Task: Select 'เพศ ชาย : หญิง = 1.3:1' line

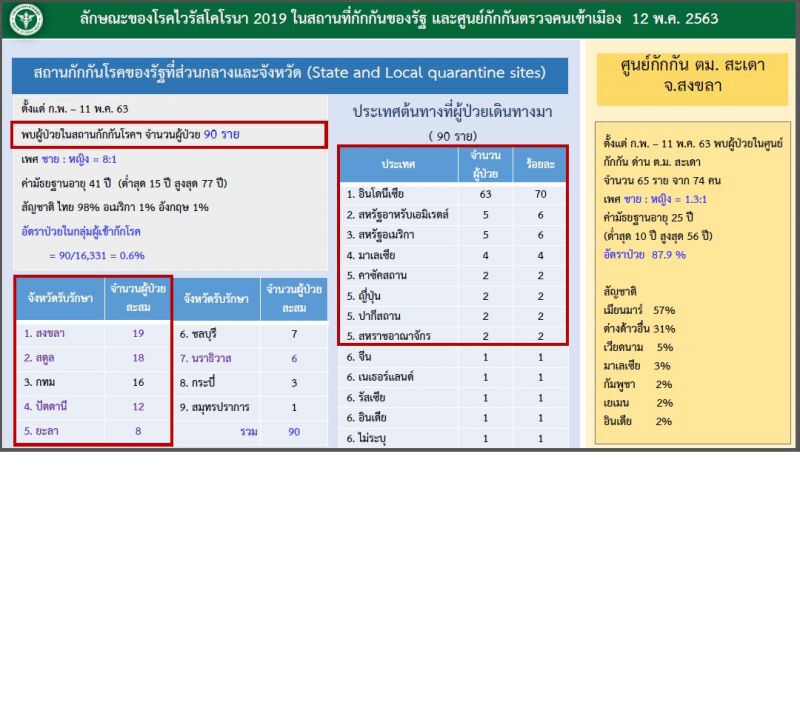Action: 655,199
